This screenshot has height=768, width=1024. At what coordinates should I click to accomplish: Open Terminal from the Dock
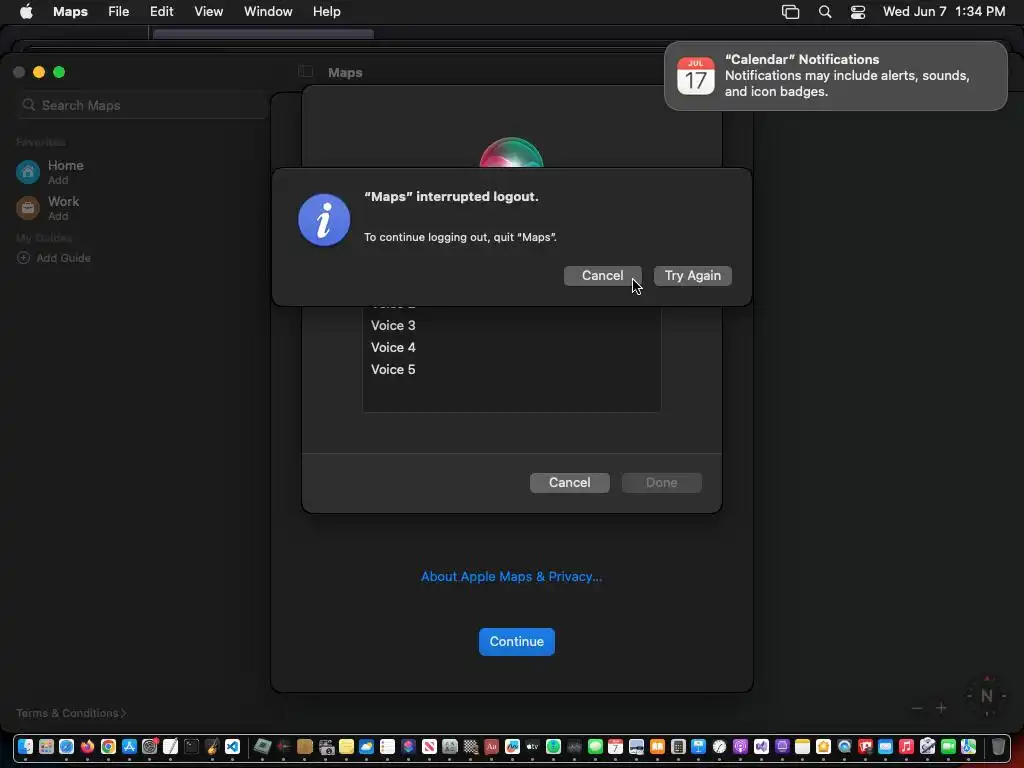[191, 746]
